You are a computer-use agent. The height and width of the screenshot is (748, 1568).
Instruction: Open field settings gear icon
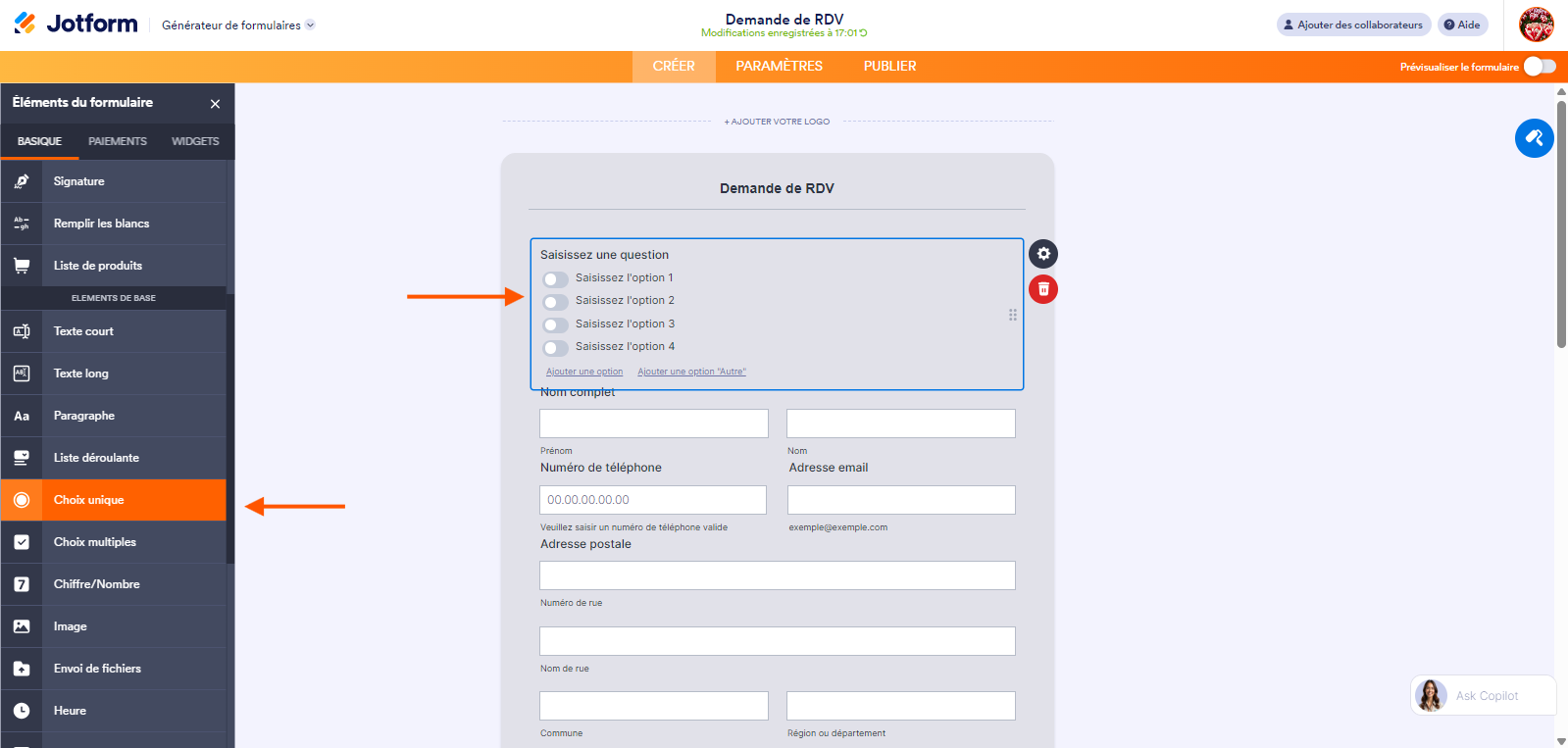[x=1043, y=254]
